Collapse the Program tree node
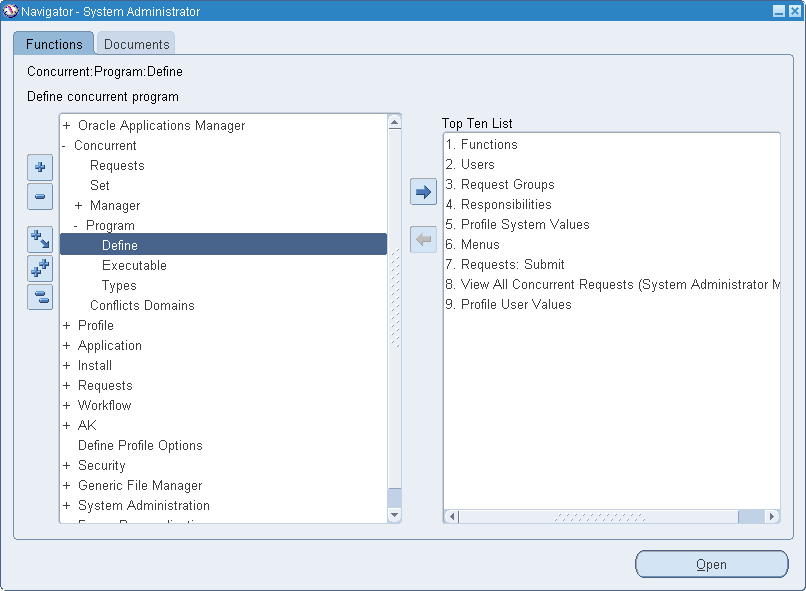The height and width of the screenshot is (591, 806). pos(76,226)
